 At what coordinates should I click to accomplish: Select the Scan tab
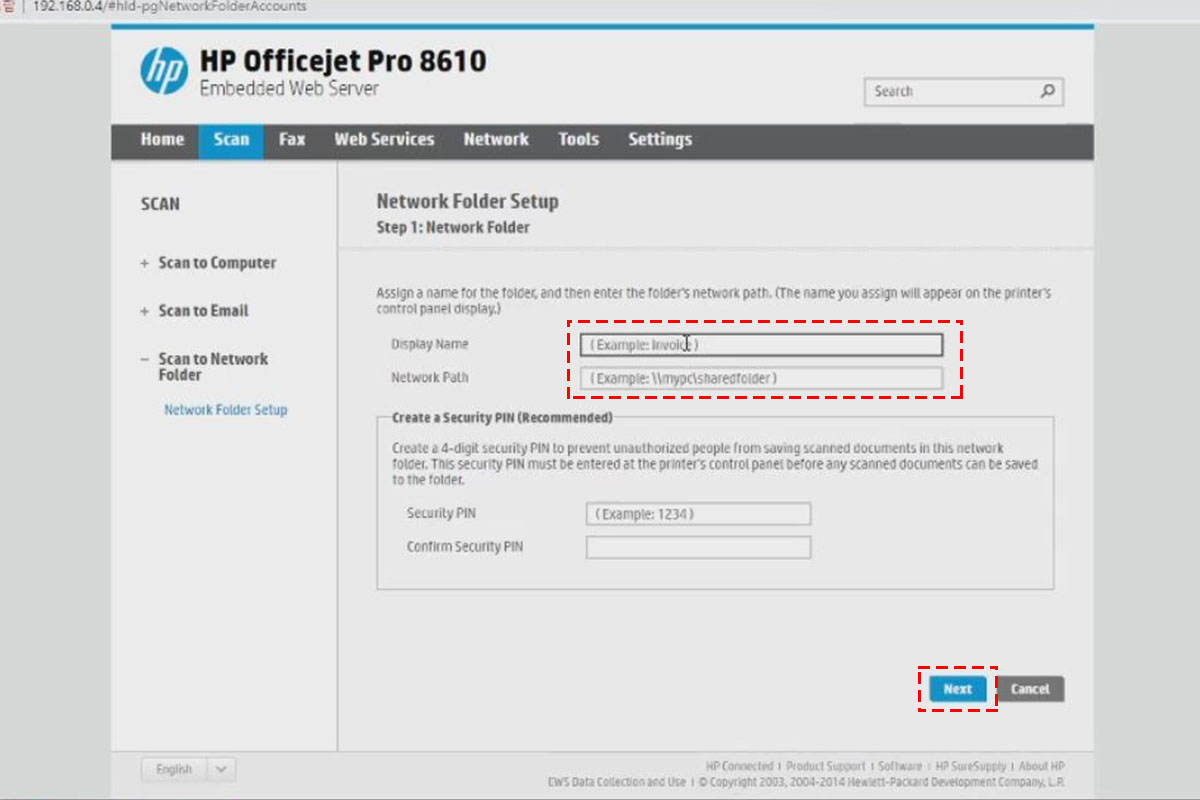(231, 140)
